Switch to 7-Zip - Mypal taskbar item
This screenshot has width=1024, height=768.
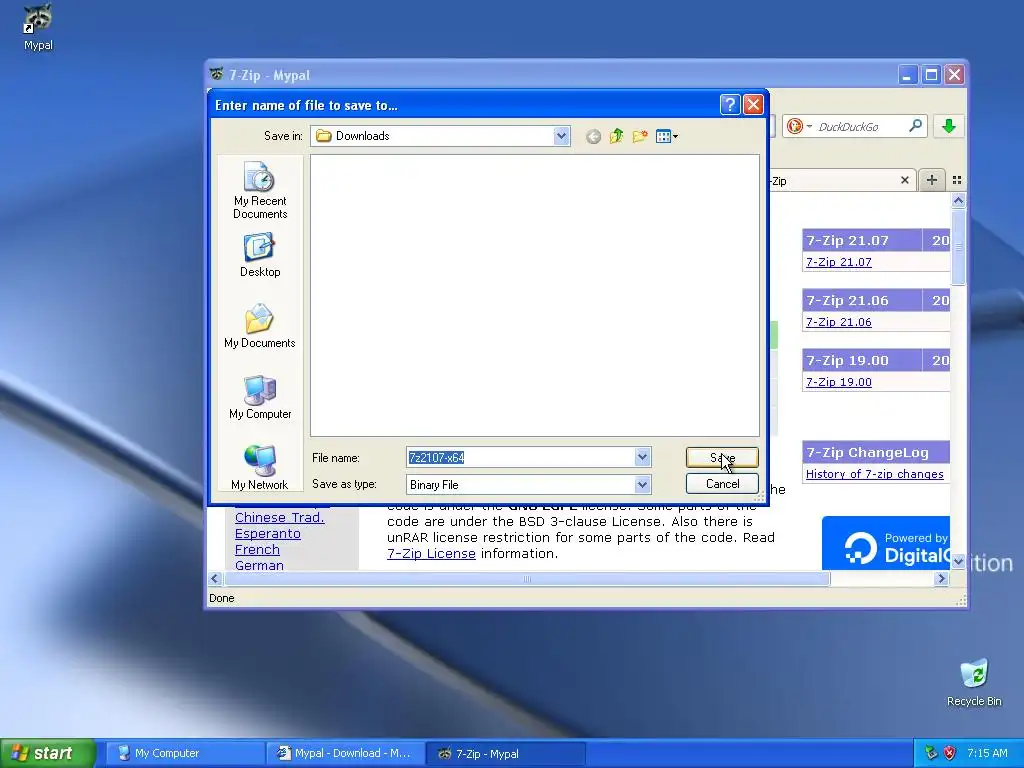506,753
